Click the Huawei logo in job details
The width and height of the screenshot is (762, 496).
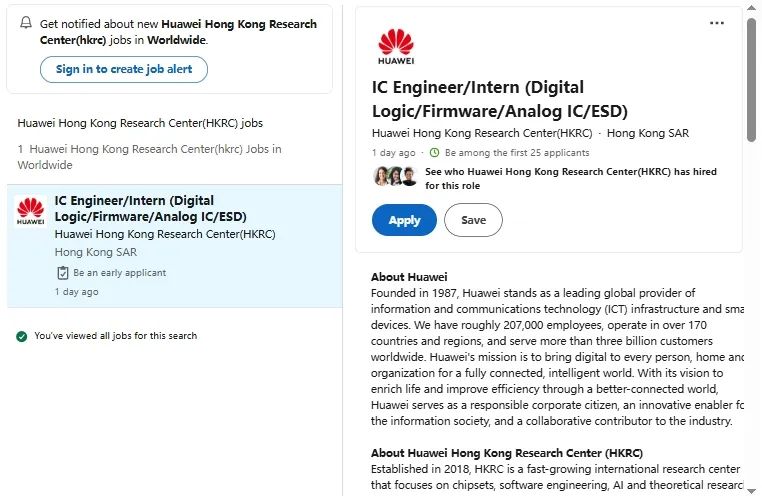pyautogui.click(x=396, y=47)
